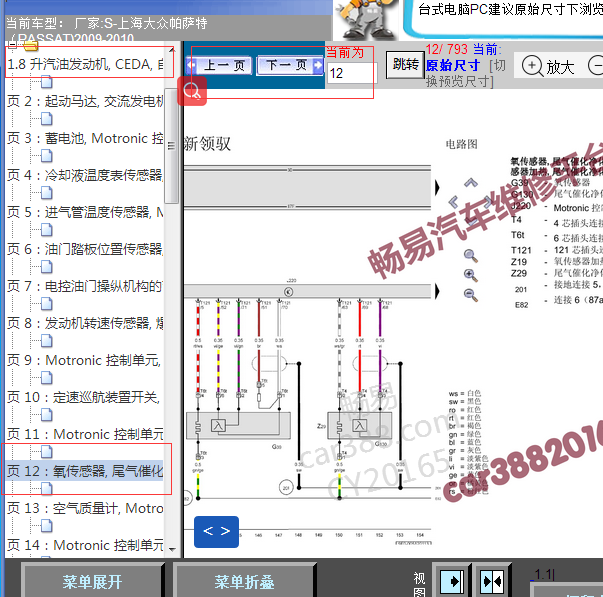Select tree item 页 6 油门踏板位置传感器
Screen dimensions: 603x597
coord(85,249)
